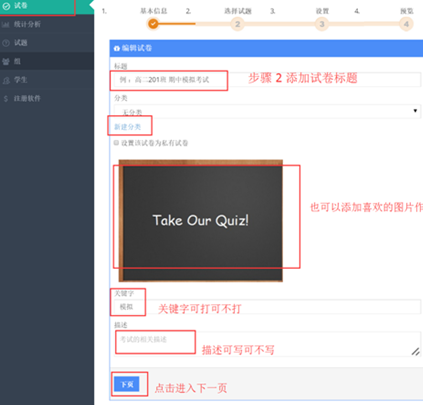
Task: Click the Take Our Quiz blackboard image
Action: (x=201, y=220)
